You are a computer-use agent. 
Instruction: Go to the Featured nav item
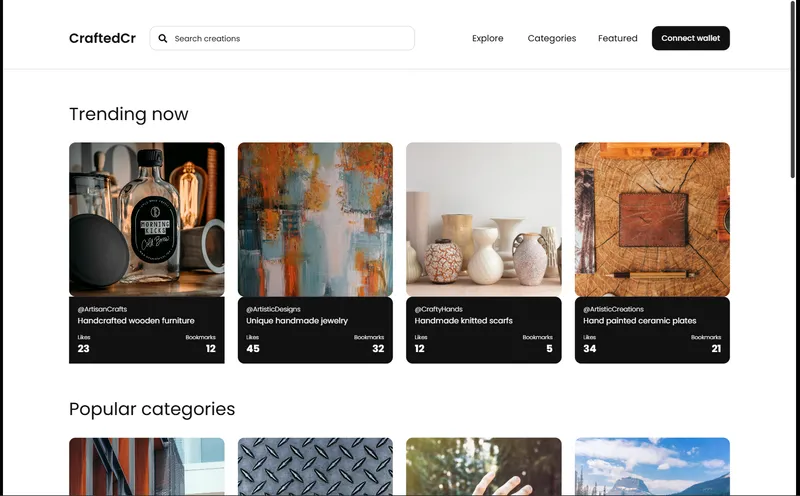click(x=617, y=38)
